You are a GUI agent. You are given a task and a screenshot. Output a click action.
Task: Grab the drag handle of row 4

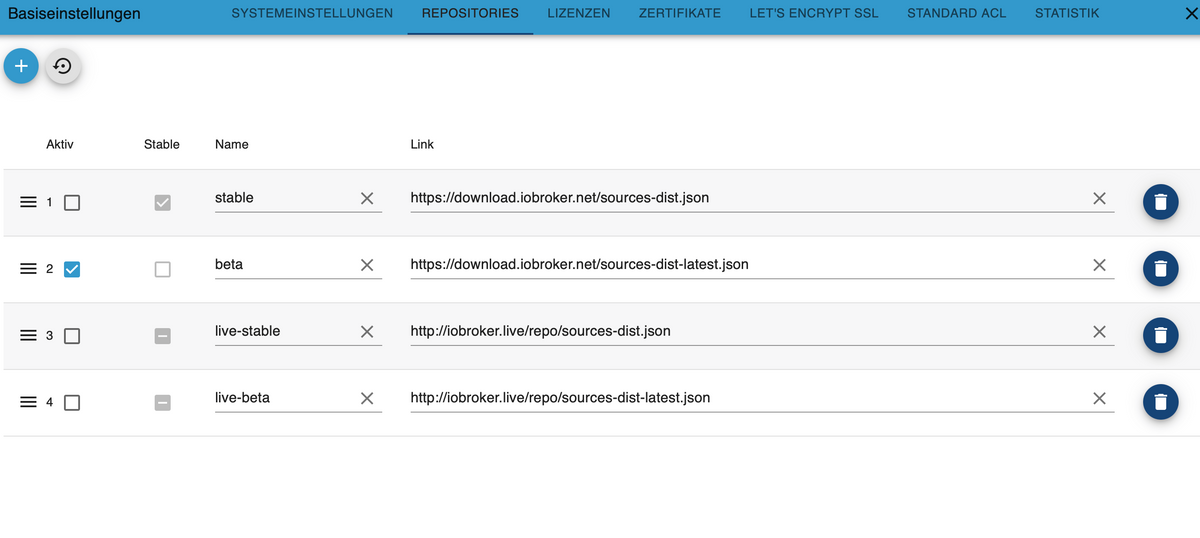pos(29,403)
